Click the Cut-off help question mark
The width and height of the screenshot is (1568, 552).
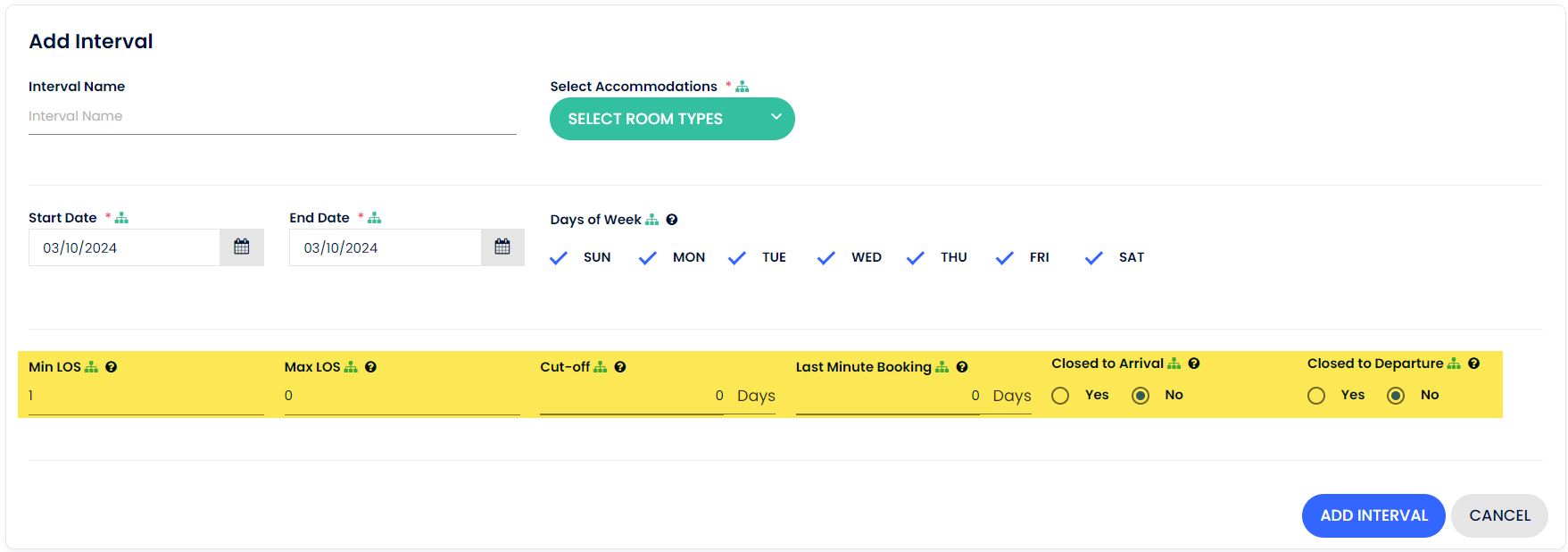pyautogui.click(x=620, y=367)
